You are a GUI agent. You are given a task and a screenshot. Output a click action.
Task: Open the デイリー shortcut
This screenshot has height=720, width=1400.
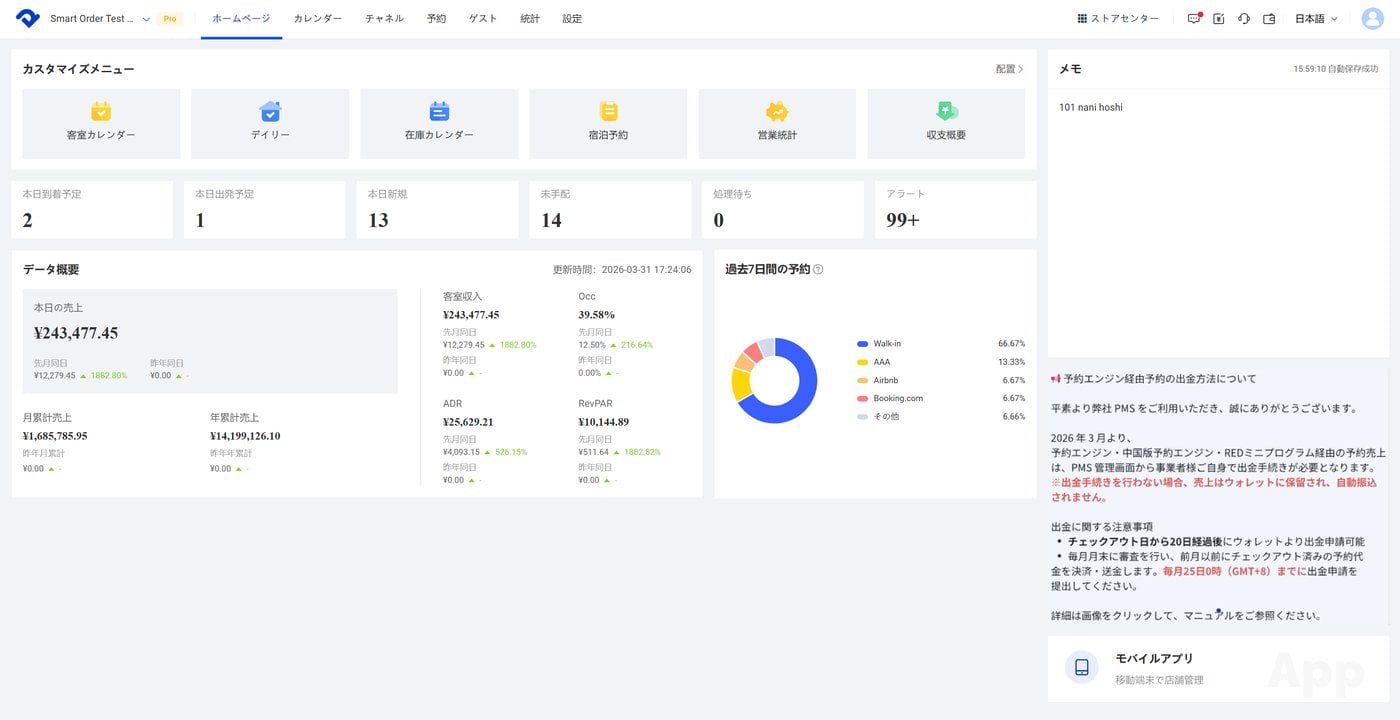pos(270,124)
